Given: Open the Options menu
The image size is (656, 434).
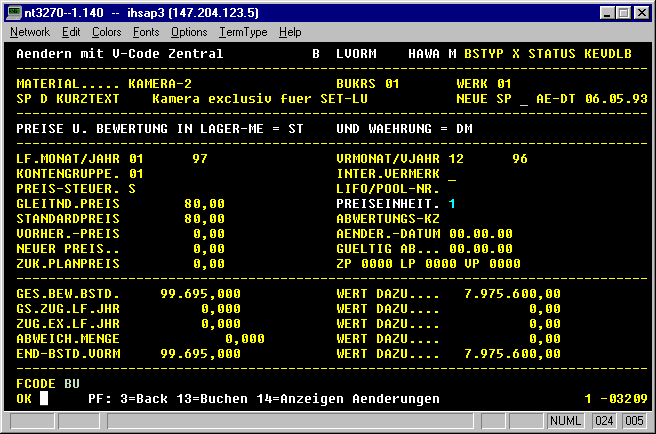Looking at the screenshot, I should (189, 32).
